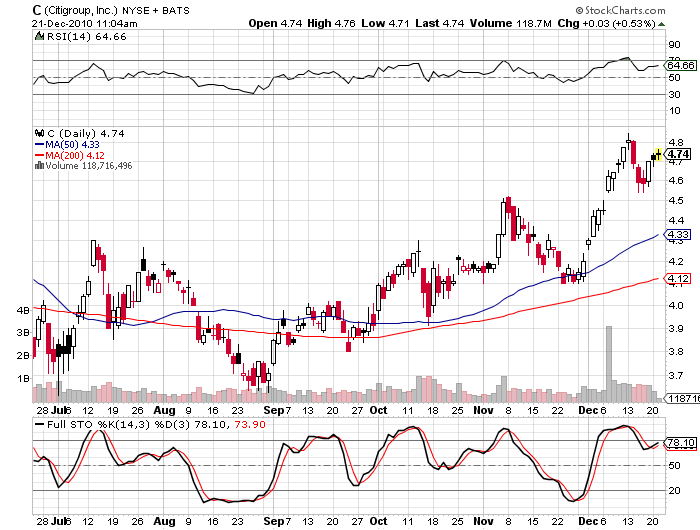700x530 pixels.
Task: Click the tall volume spike bar in December
Action: [x=608, y=364]
